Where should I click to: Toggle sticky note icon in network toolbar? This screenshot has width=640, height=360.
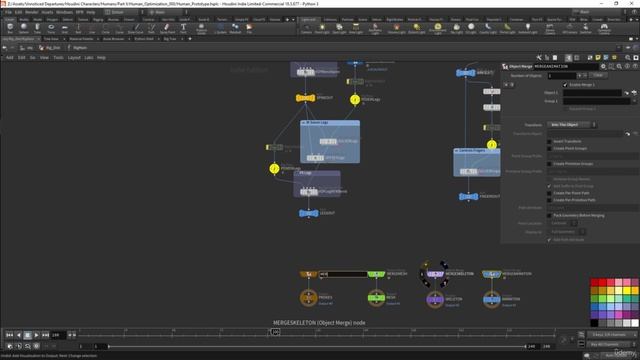point(598,58)
